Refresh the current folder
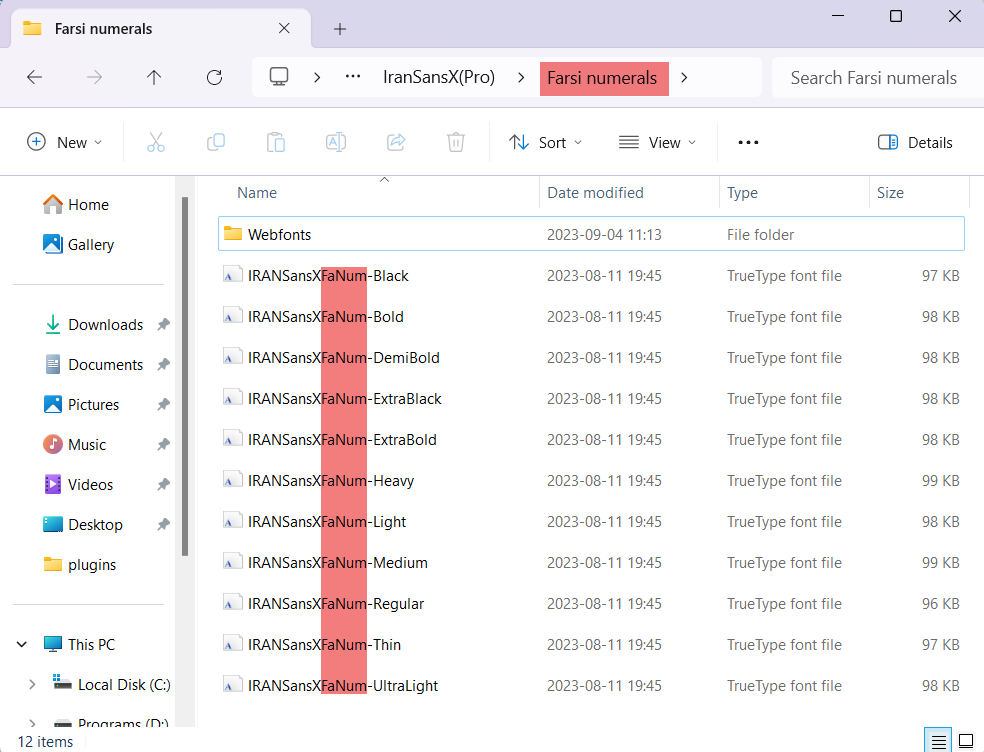Viewport: 984px width, 752px height. tap(215, 78)
